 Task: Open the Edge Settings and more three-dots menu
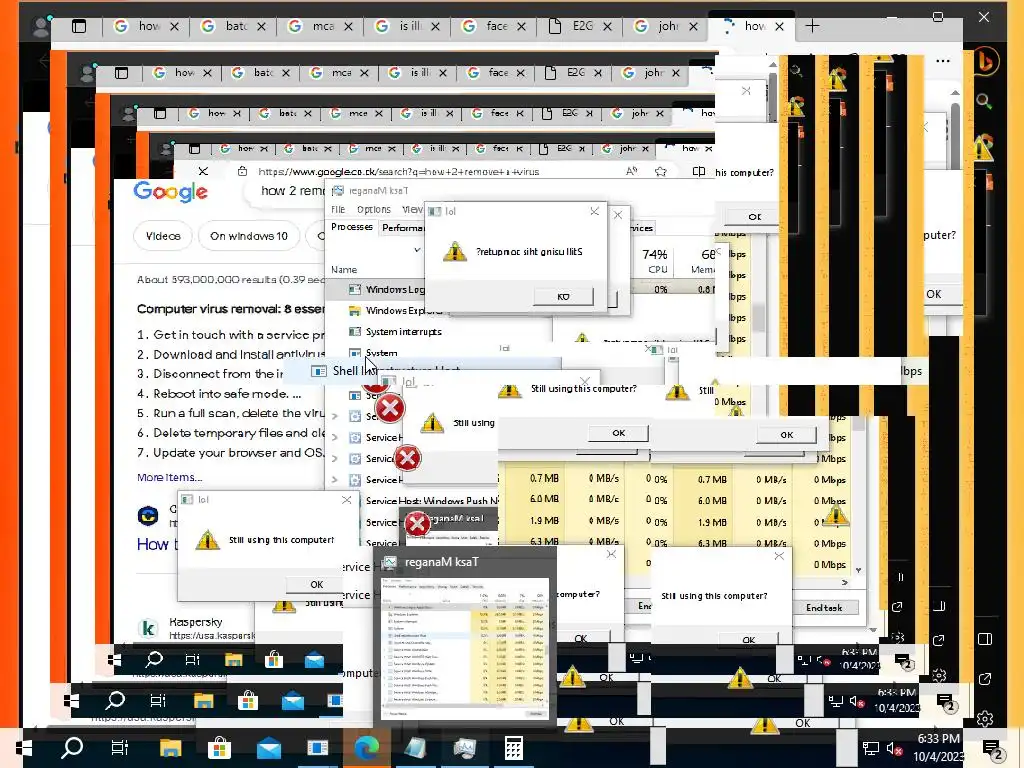tap(942, 61)
